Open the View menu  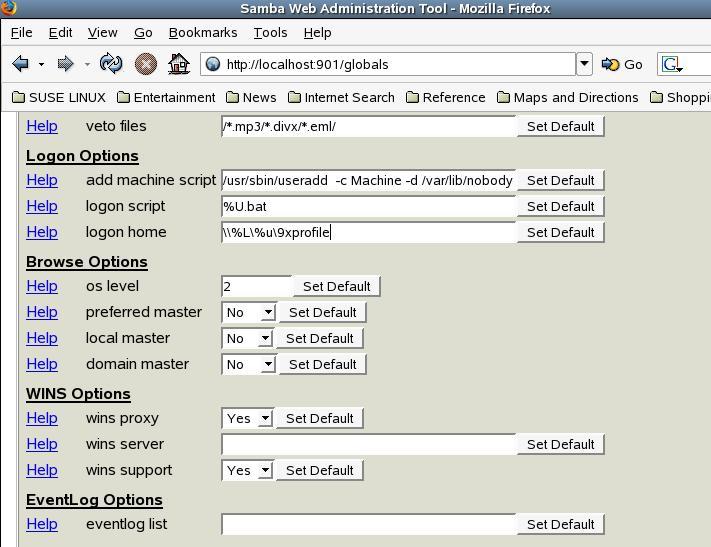tap(102, 33)
